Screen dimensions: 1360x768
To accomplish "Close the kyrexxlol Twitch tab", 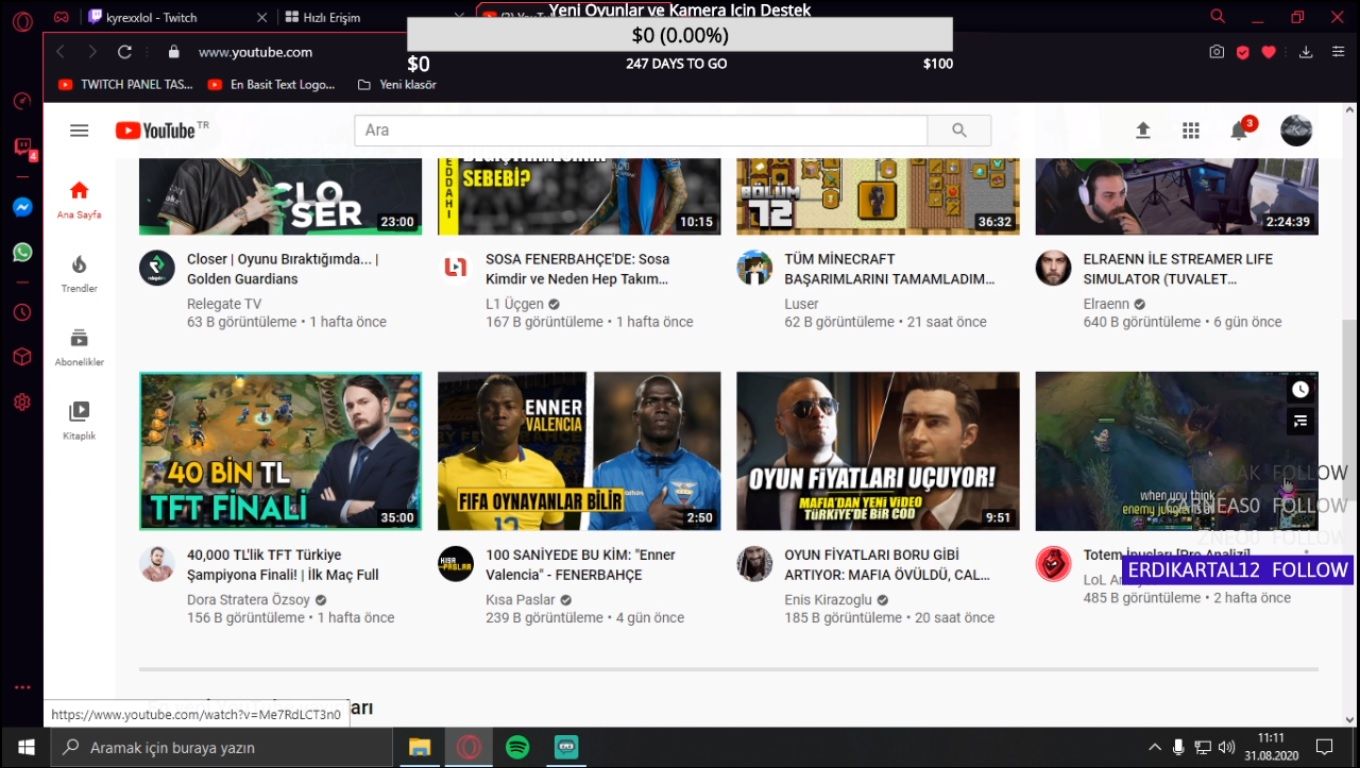I will click(262, 17).
